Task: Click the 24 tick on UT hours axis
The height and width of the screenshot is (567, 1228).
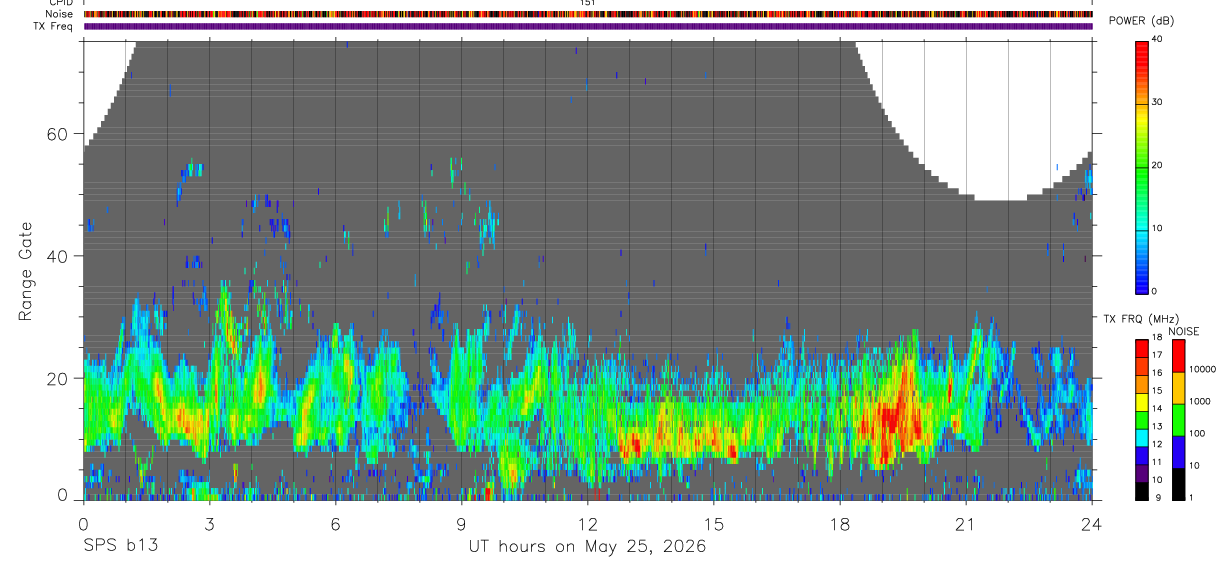Action: pos(1091,524)
